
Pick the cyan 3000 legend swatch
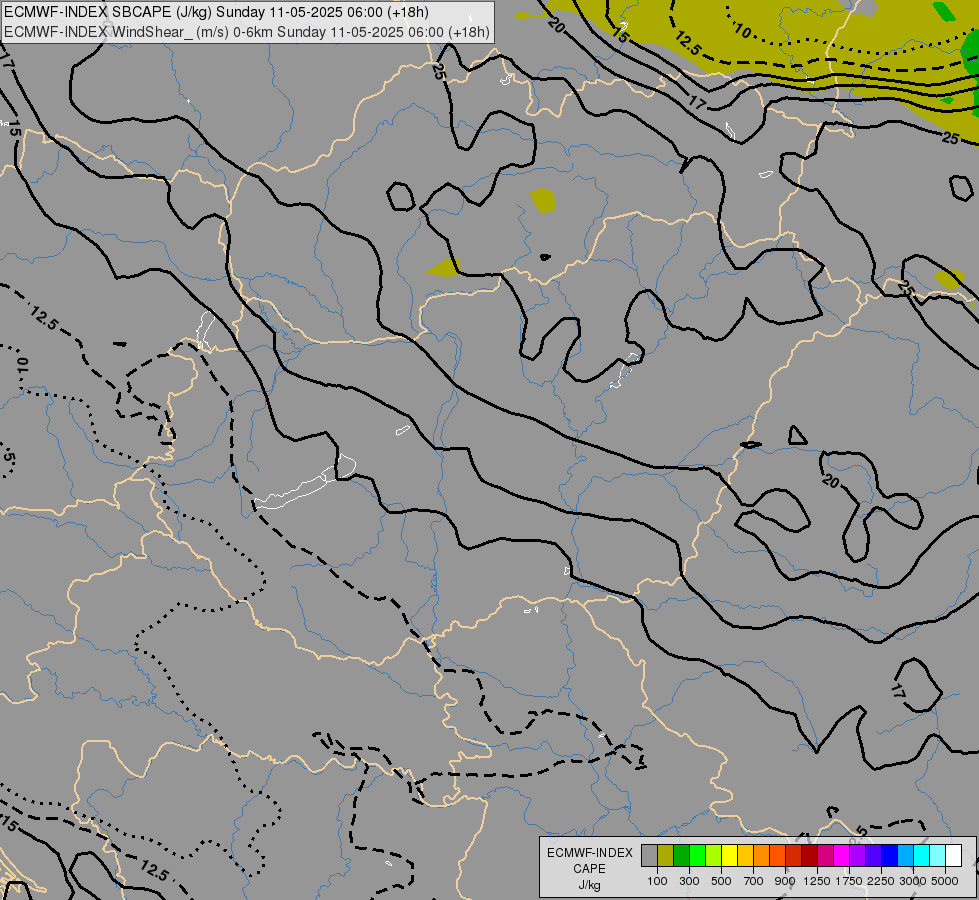point(922,855)
